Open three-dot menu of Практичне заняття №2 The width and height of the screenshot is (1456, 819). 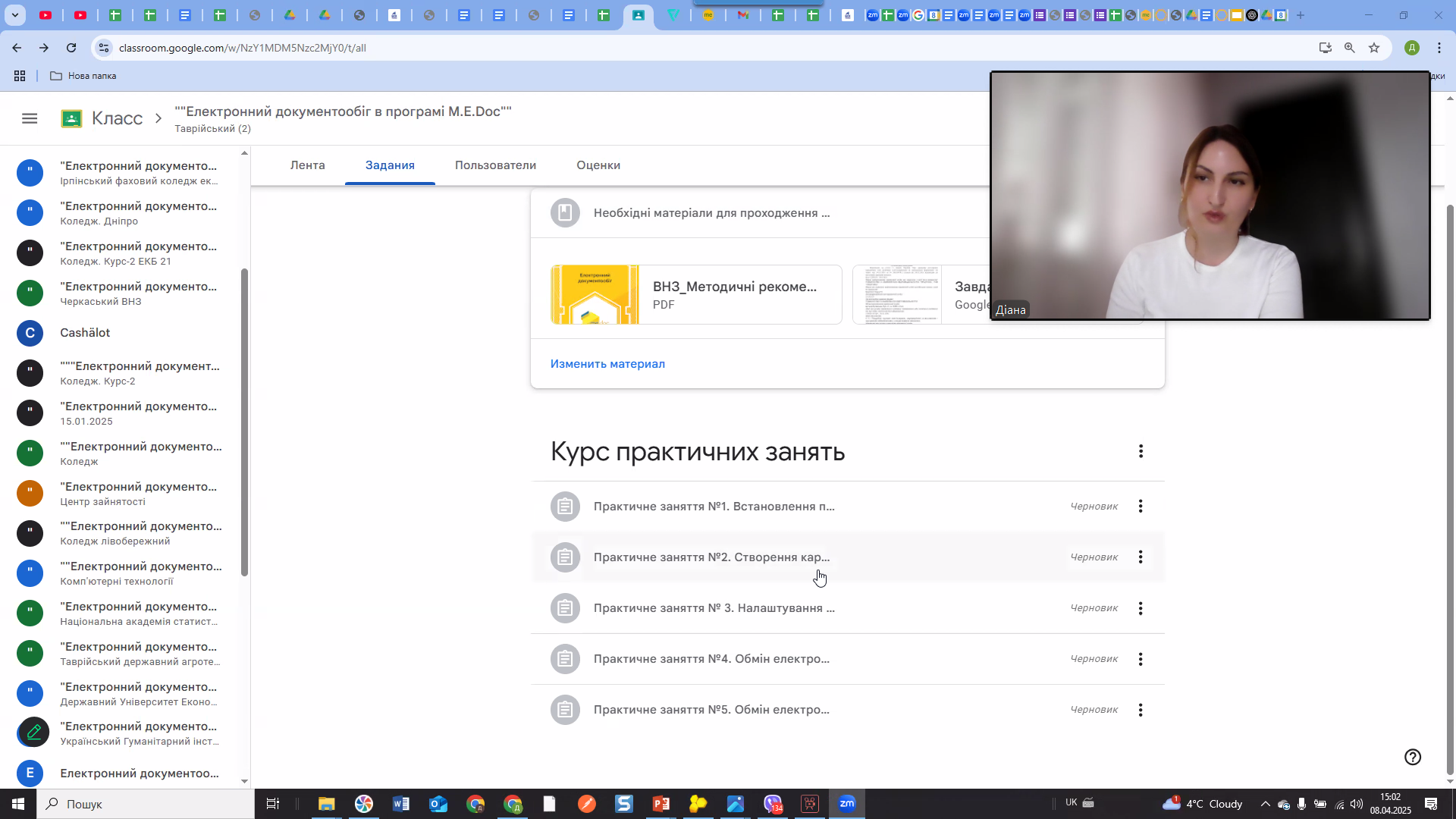point(1141,557)
